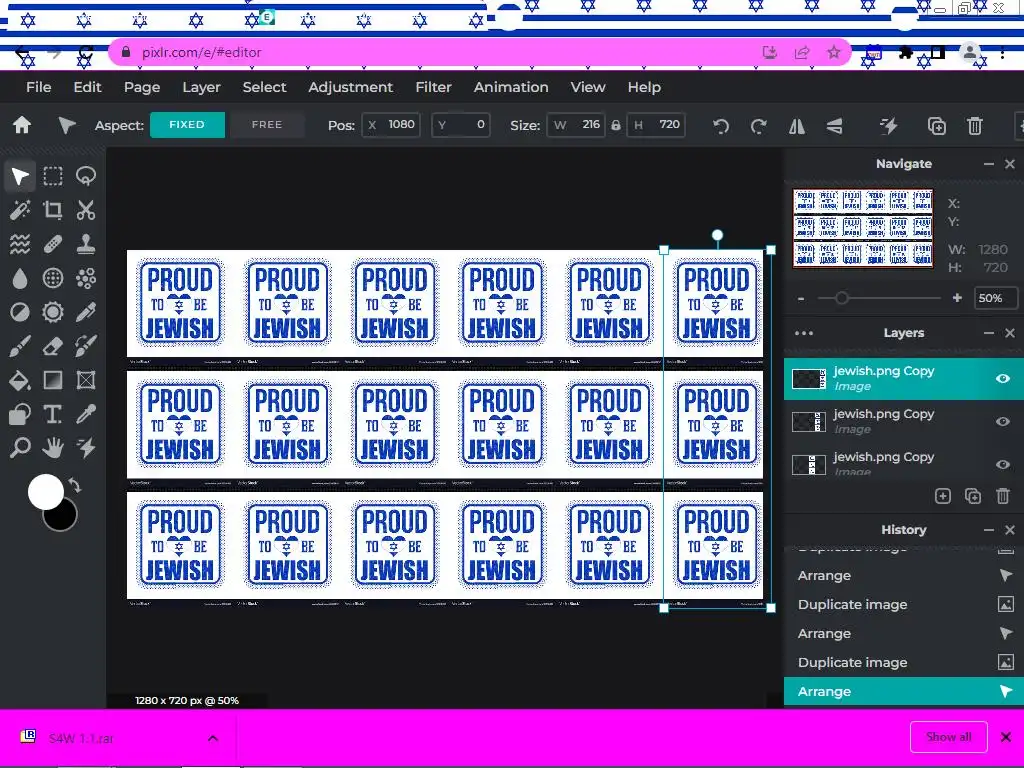Open the Help menu

click(x=645, y=87)
